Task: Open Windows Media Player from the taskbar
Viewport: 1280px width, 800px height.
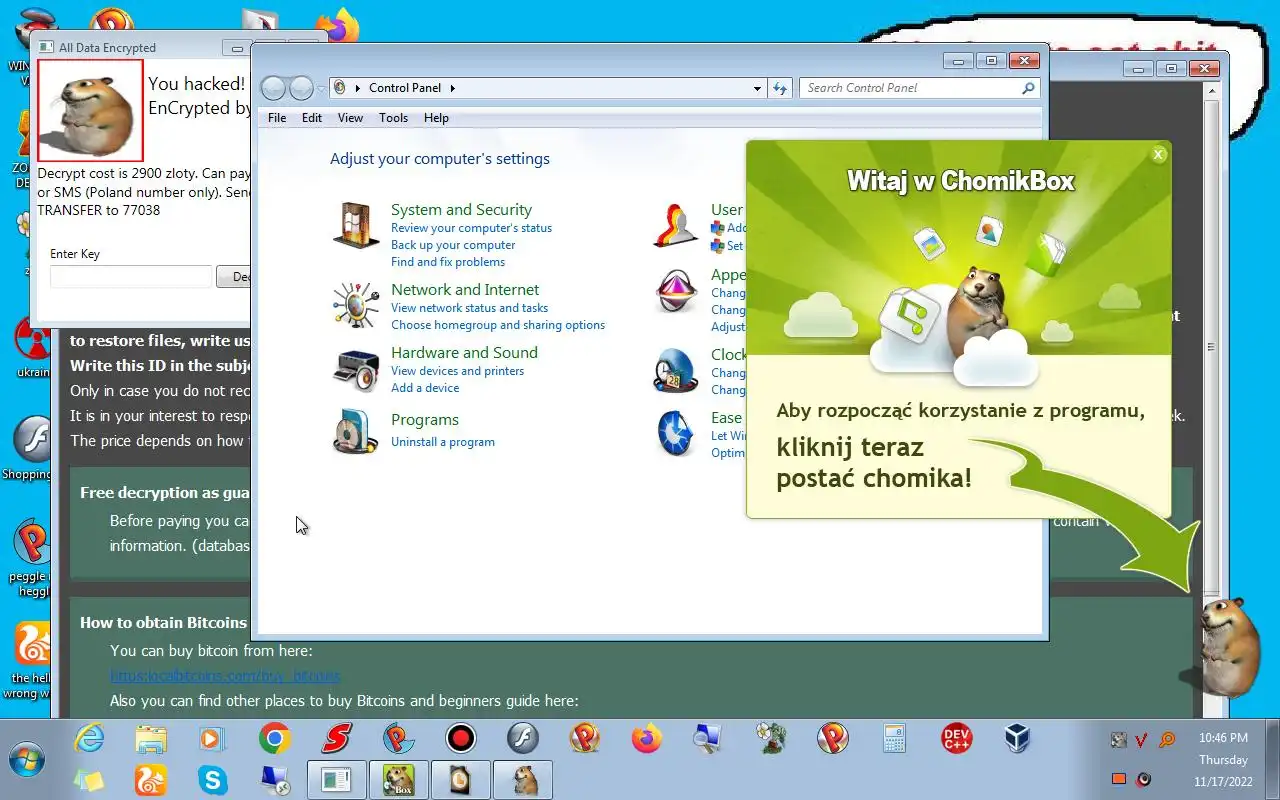Action: coord(212,739)
